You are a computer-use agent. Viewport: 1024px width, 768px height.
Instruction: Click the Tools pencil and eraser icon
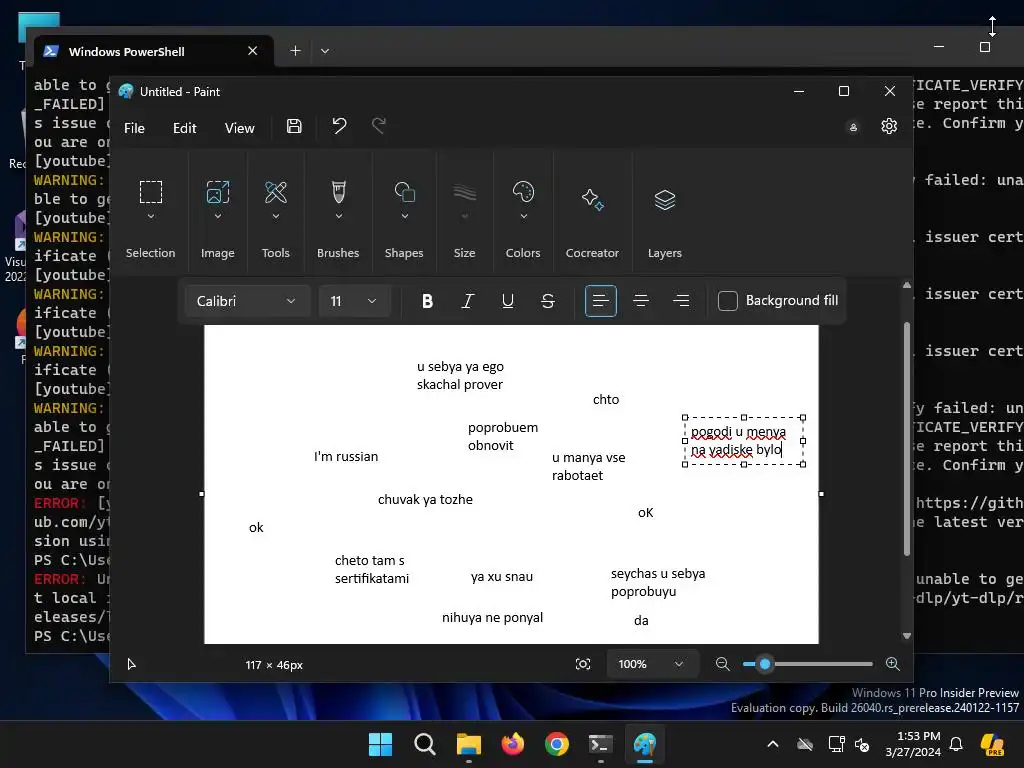pos(276,192)
